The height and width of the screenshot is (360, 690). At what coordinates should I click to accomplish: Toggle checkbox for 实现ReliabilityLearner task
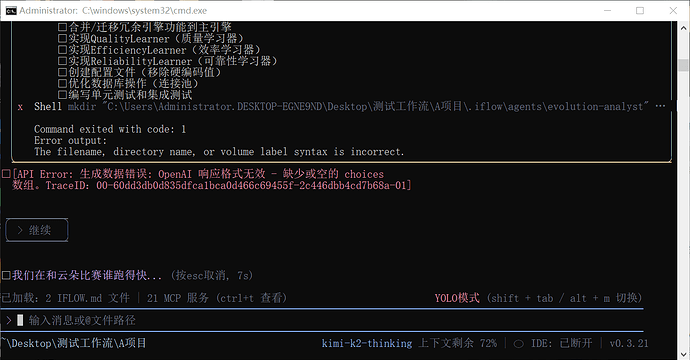pyautogui.click(x=62, y=61)
